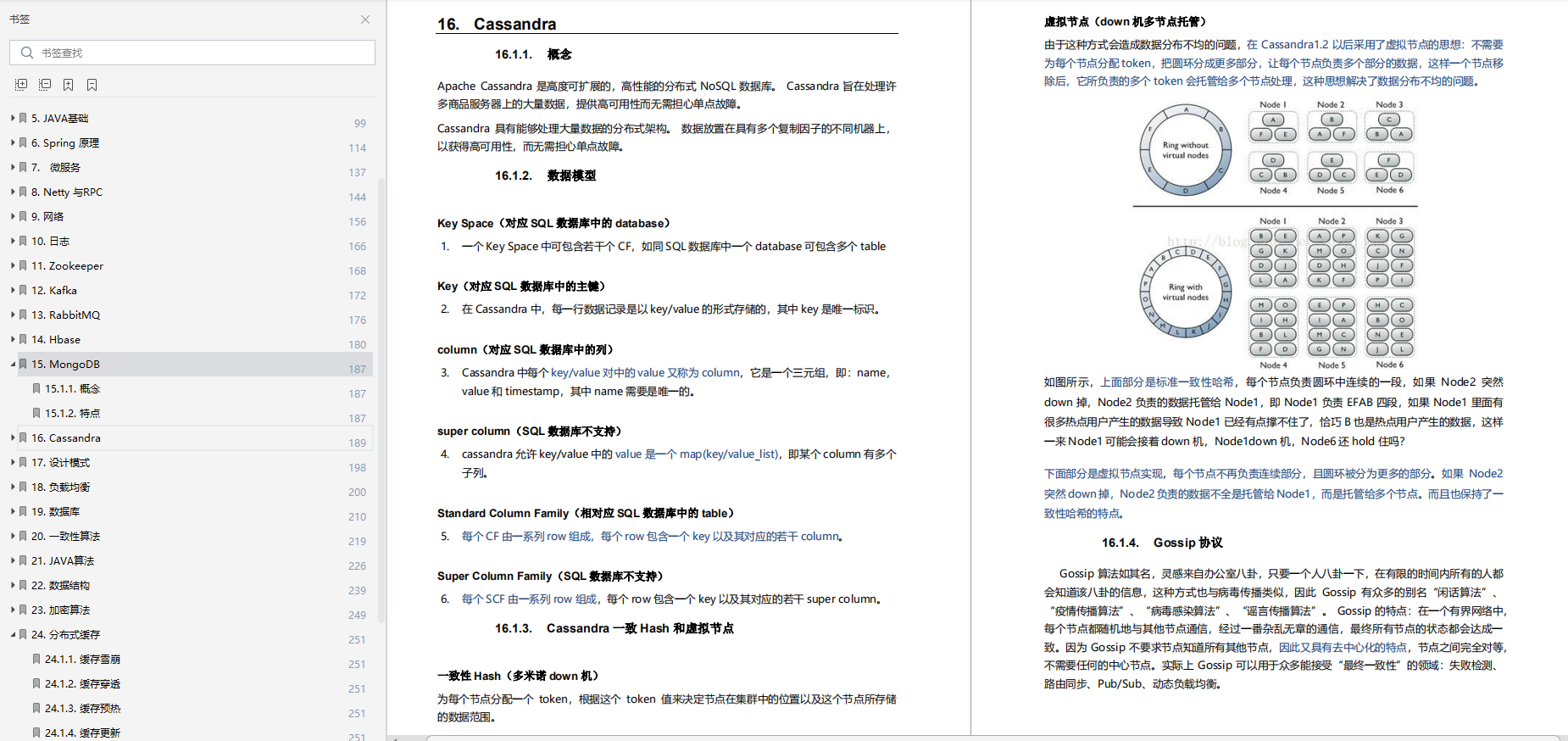1568x741 pixels.
Task: Click bookmark icon beside 14. Hbase
Action: coord(24,340)
